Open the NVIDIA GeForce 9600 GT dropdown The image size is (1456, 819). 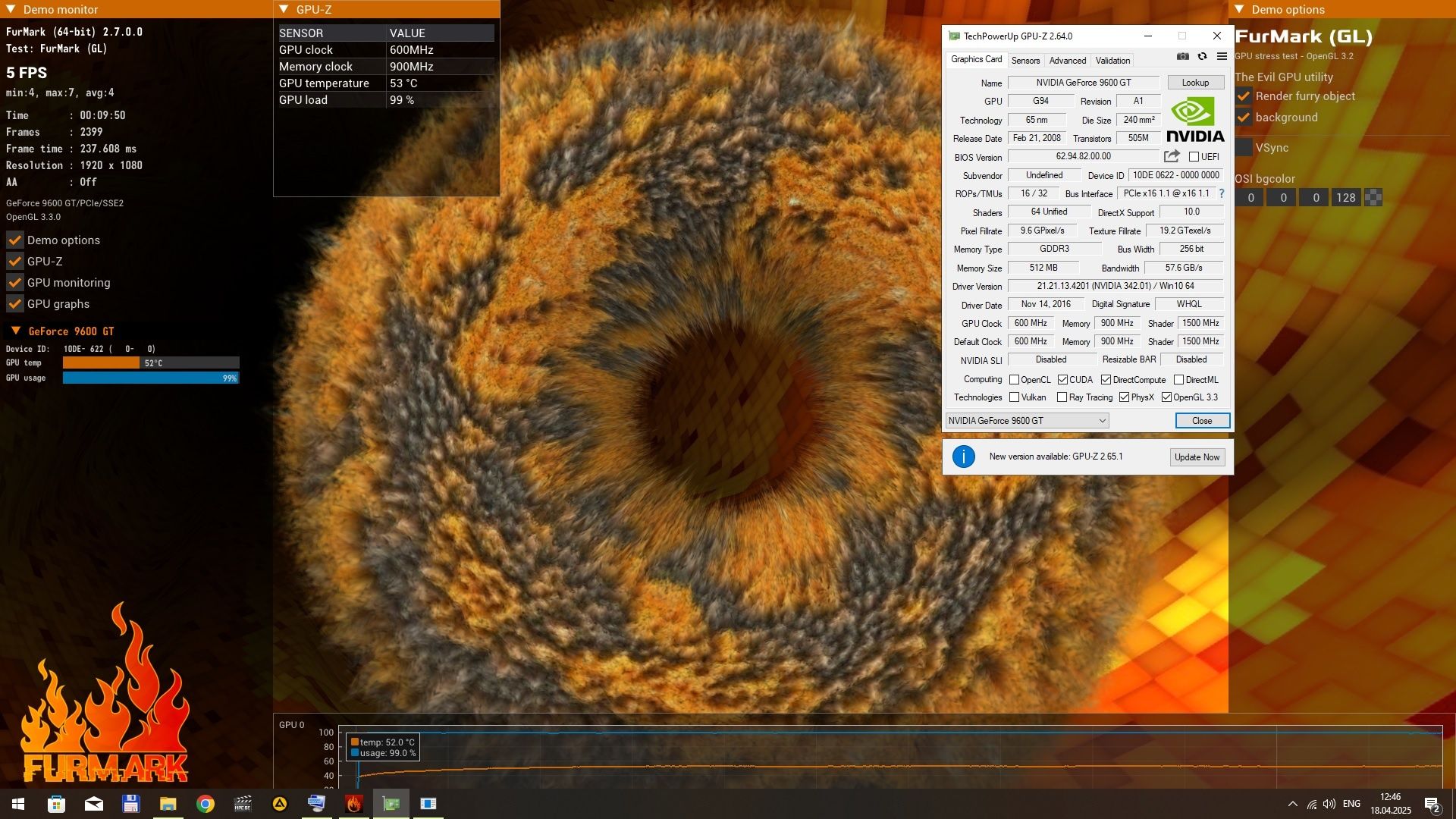(x=1027, y=421)
